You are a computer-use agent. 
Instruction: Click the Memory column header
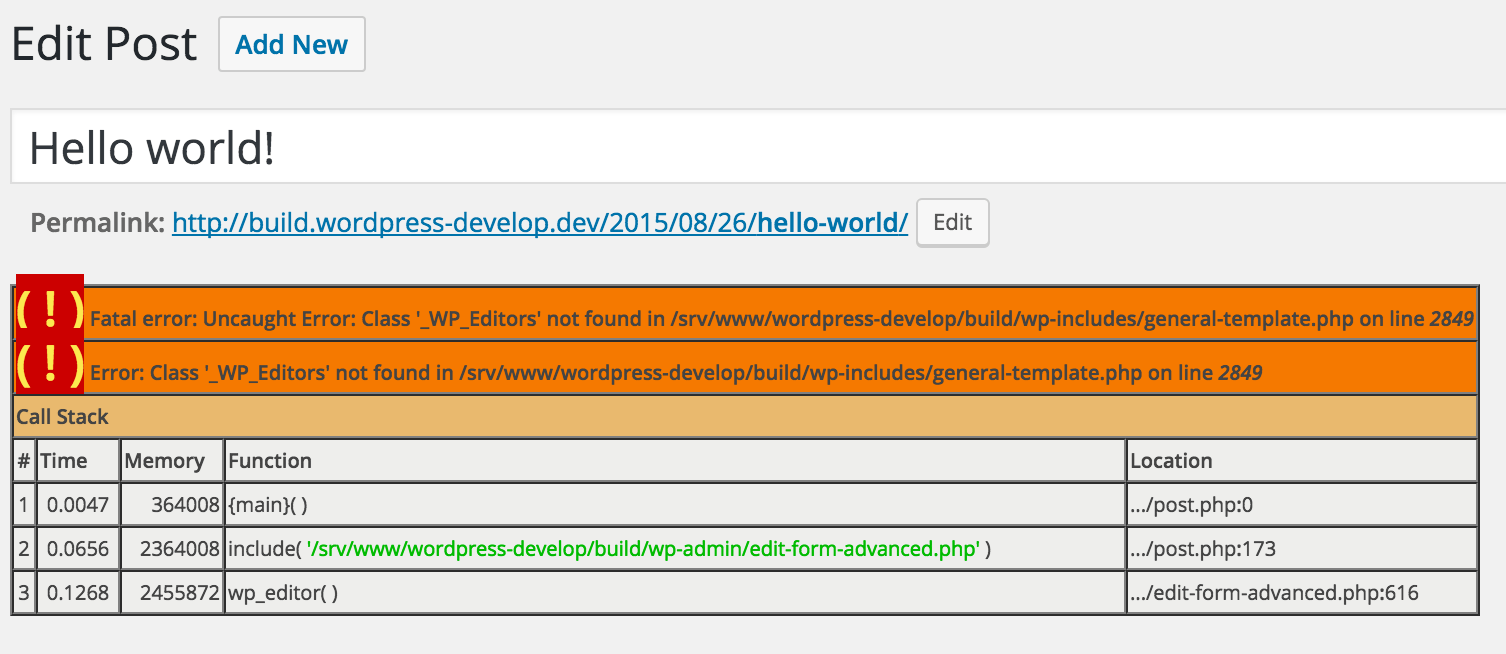coord(165,461)
